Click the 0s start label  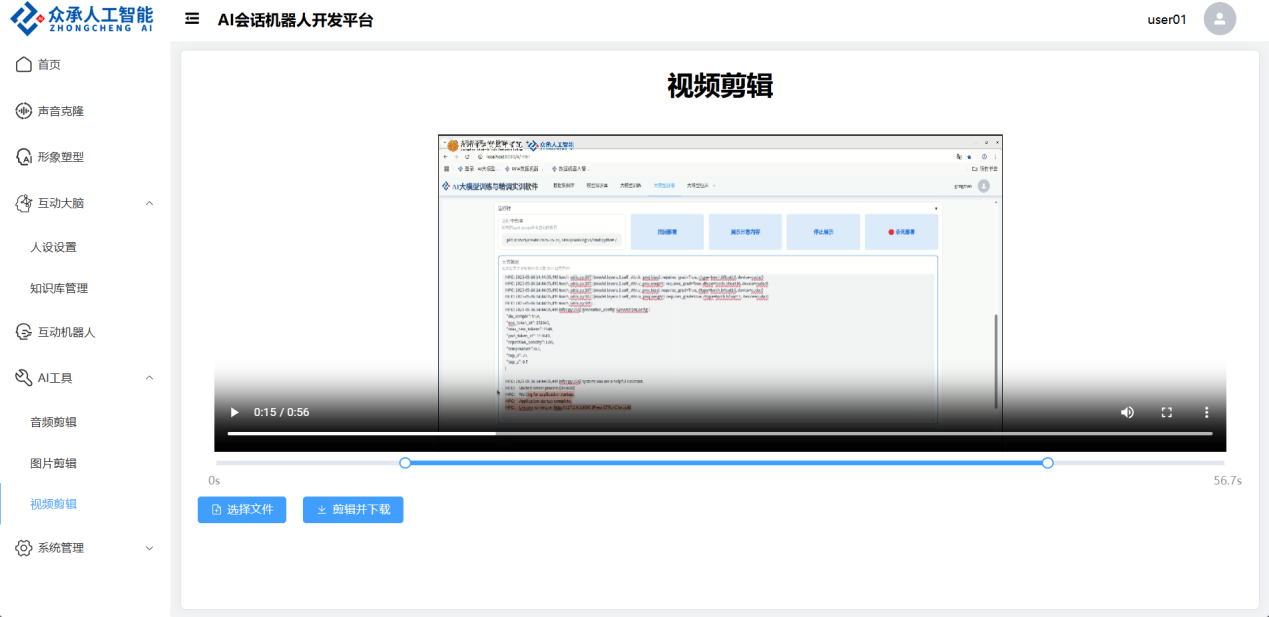pos(214,481)
